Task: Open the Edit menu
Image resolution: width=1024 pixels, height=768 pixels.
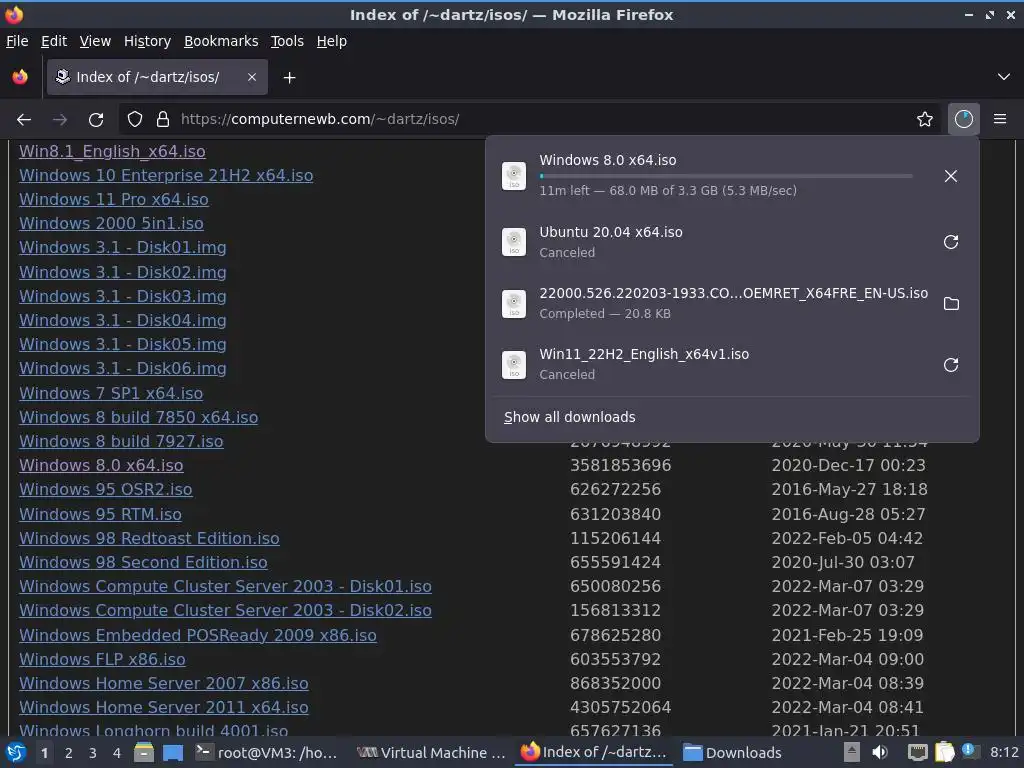Action: click(54, 41)
